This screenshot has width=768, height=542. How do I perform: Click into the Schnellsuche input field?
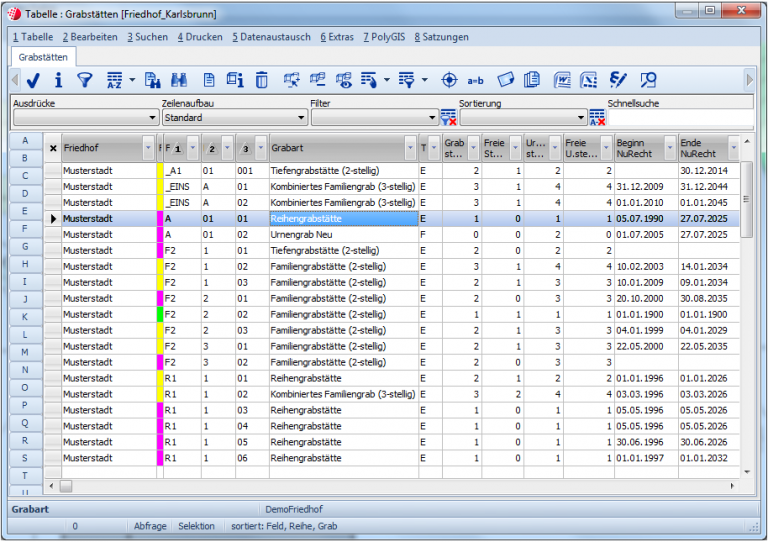(x=680, y=118)
